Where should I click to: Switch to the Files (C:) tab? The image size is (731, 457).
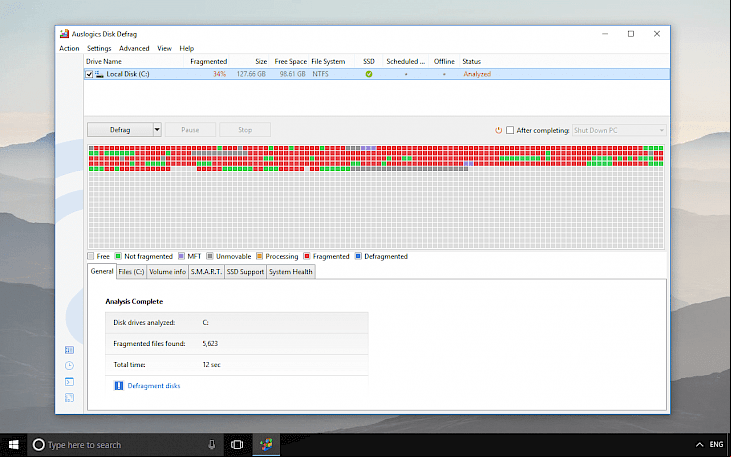point(131,272)
